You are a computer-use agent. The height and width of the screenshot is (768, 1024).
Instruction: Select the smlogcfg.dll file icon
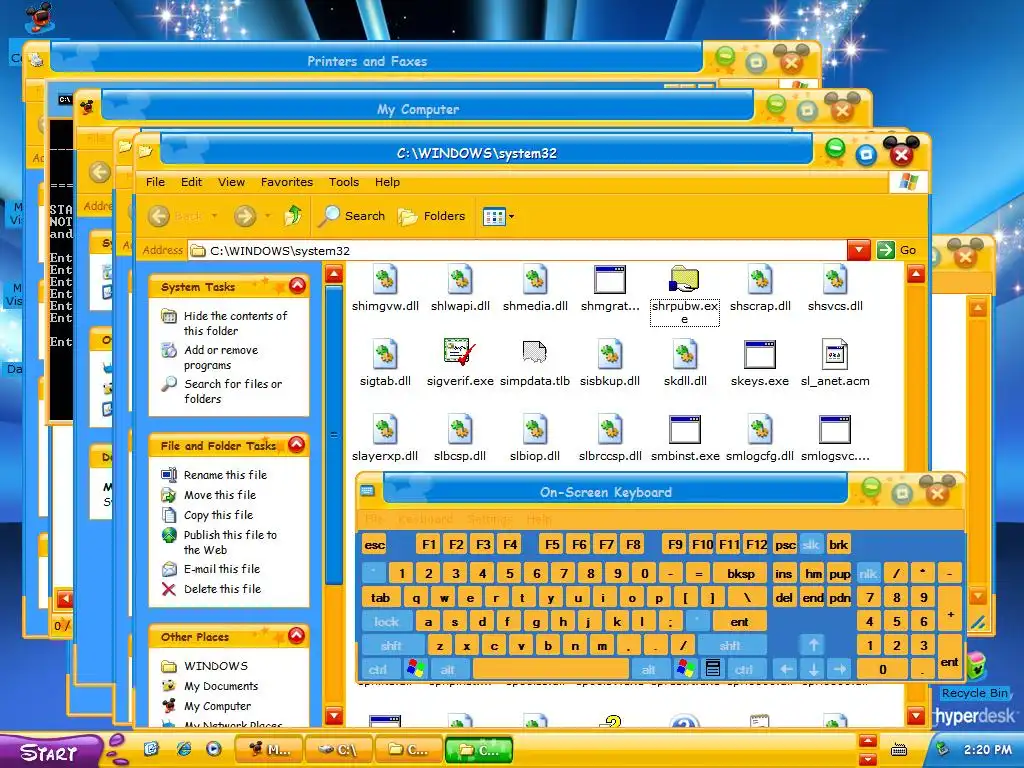[760, 430]
